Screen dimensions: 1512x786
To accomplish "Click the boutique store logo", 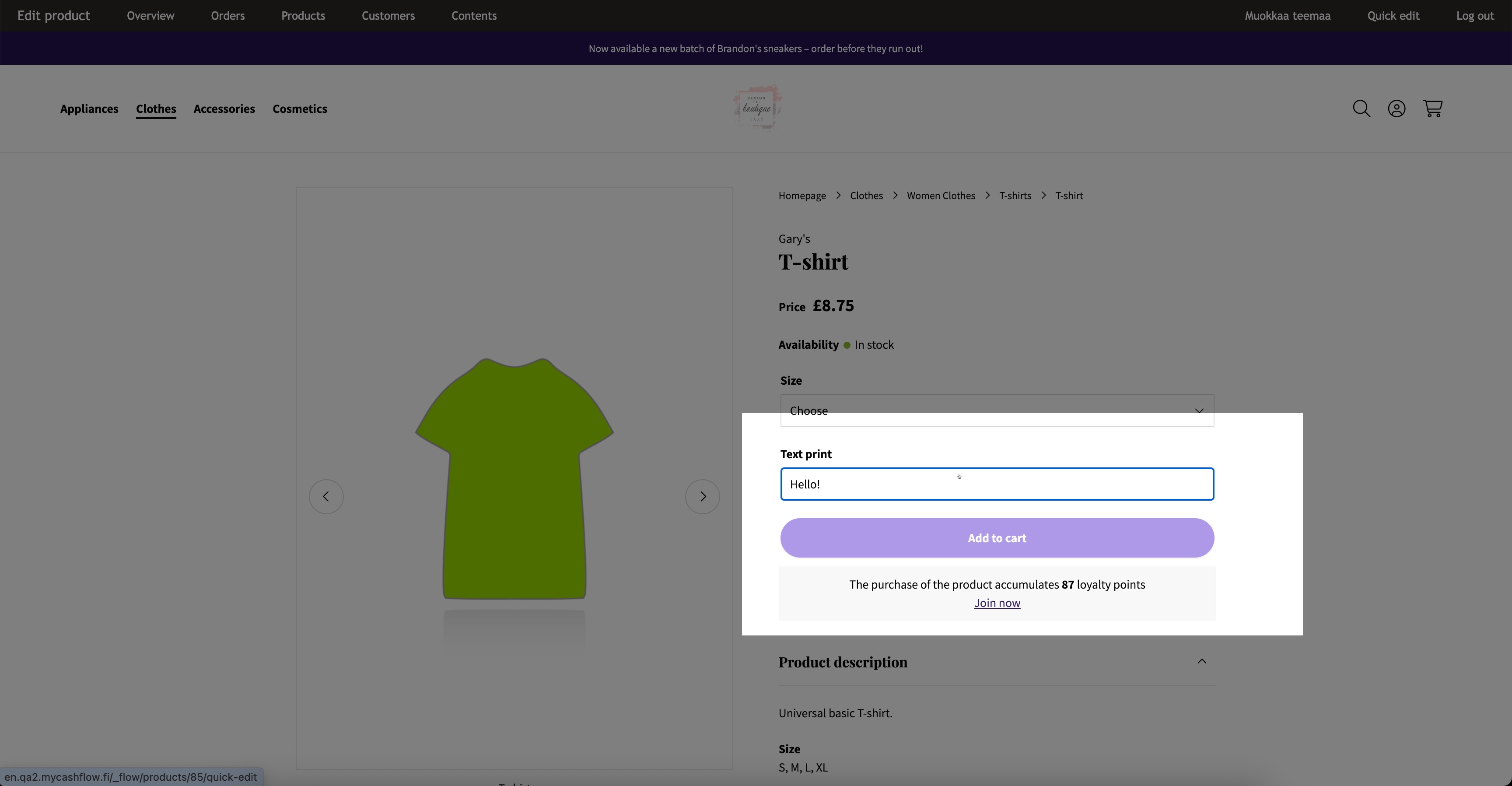I will click(757, 108).
